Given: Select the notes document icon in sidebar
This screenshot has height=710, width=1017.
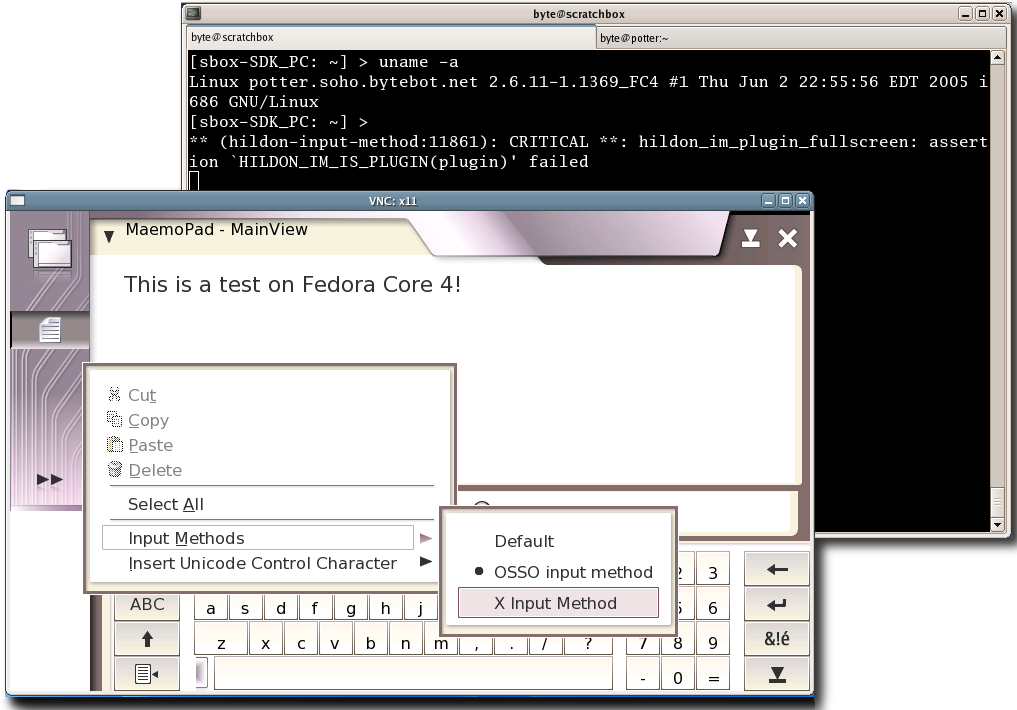Looking at the screenshot, I should [50, 330].
